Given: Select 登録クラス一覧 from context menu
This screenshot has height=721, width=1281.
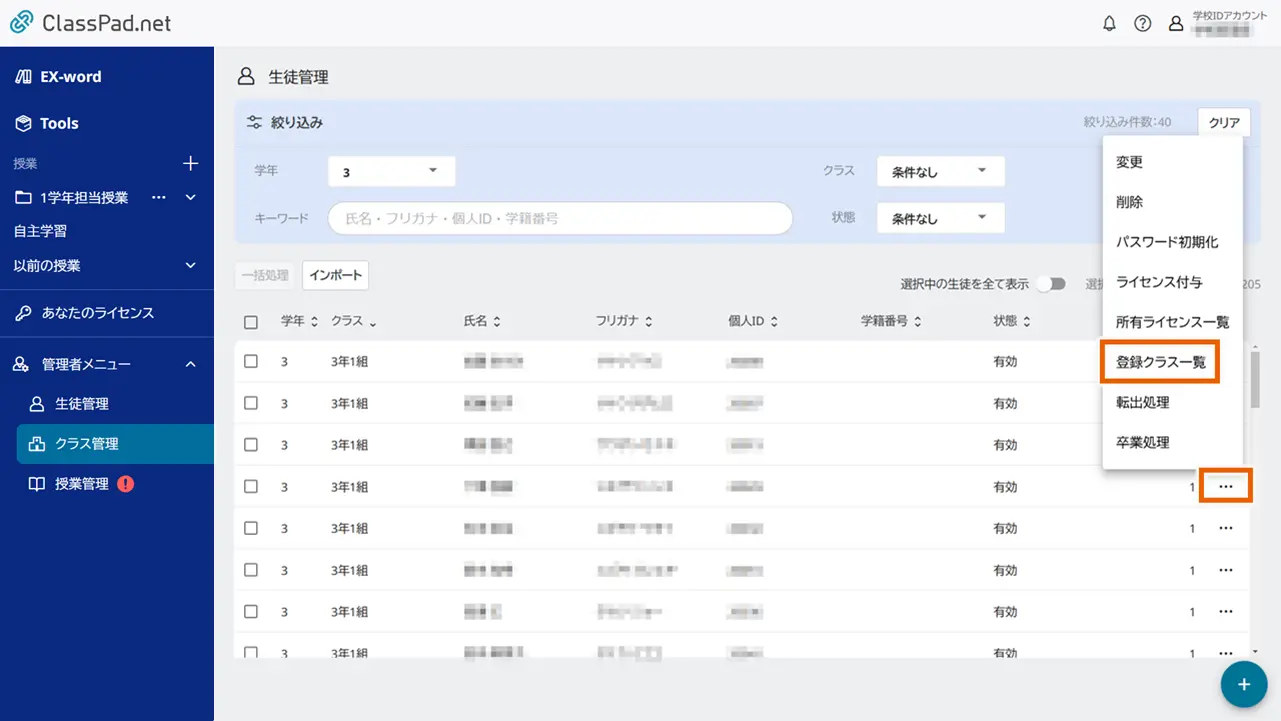Looking at the screenshot, I should coord(1159,362).
